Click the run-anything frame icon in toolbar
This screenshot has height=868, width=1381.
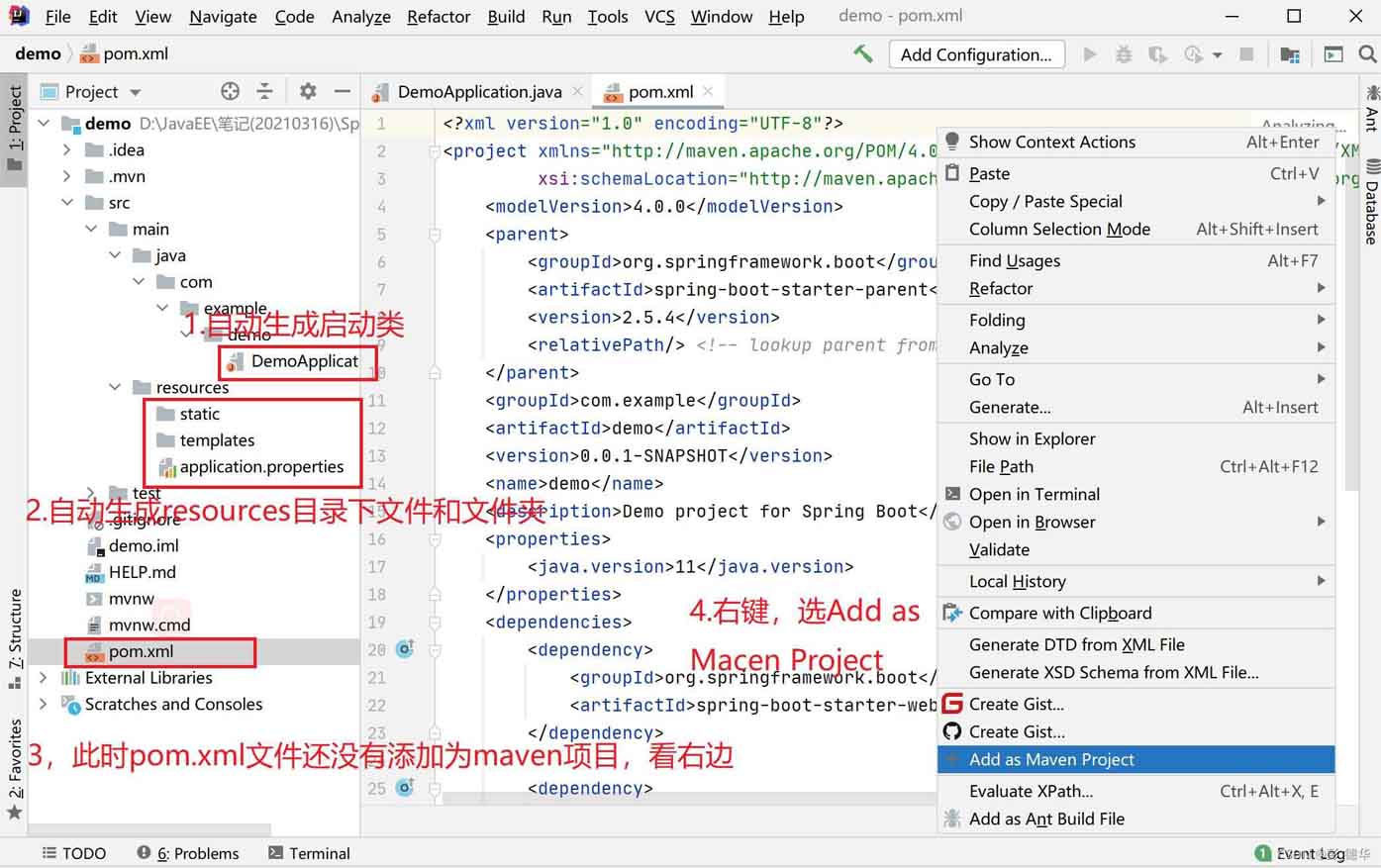(1333, 54)
